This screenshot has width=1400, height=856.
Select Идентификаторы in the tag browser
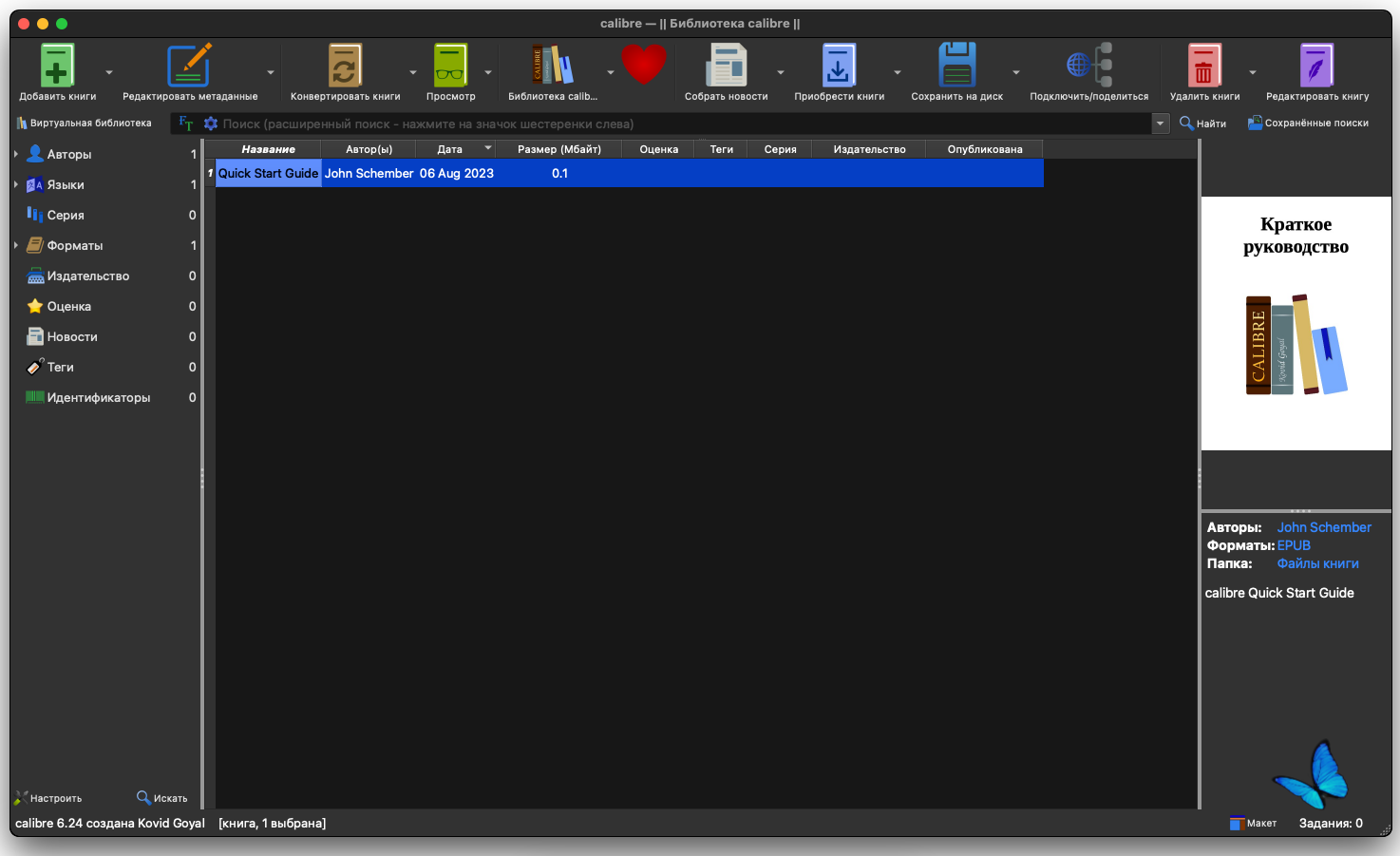(99, 397)
